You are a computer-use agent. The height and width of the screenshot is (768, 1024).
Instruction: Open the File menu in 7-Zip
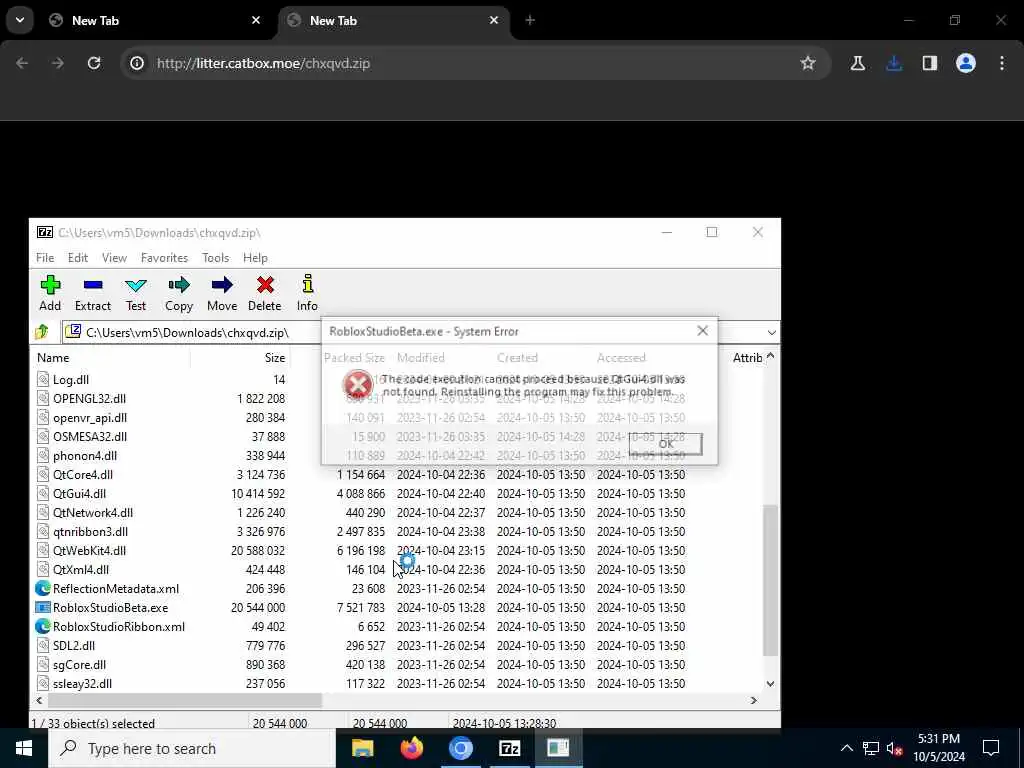coord(45,258)
